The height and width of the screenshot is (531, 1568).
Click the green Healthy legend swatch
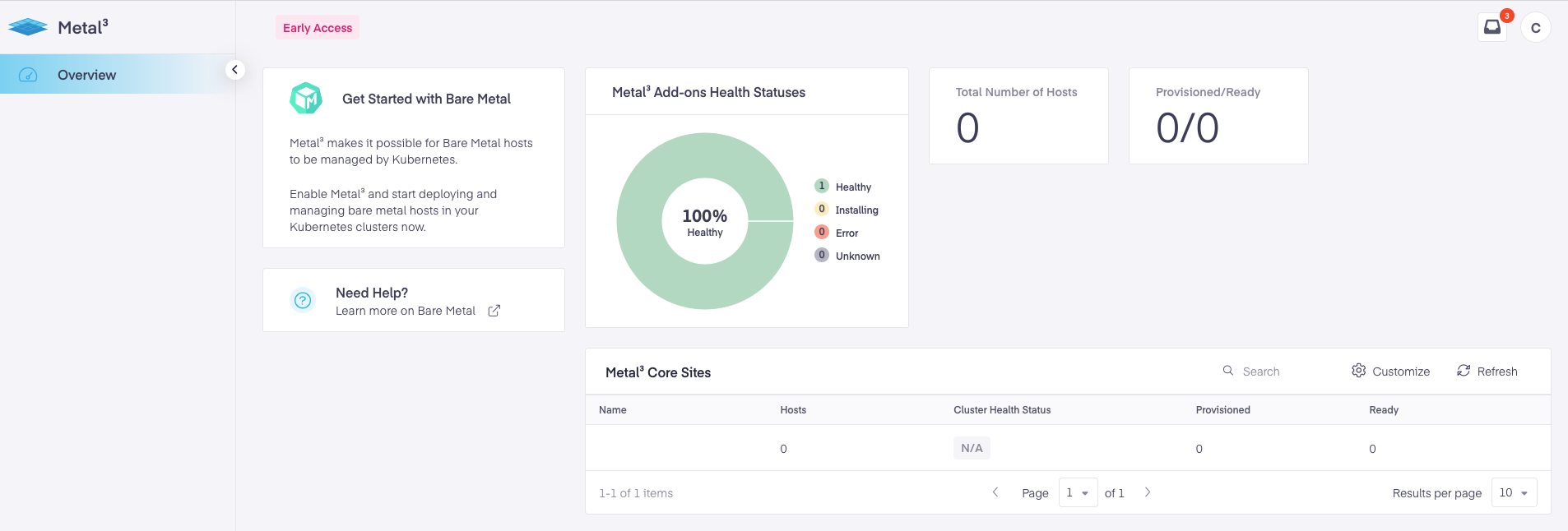[x=822, y=186]
